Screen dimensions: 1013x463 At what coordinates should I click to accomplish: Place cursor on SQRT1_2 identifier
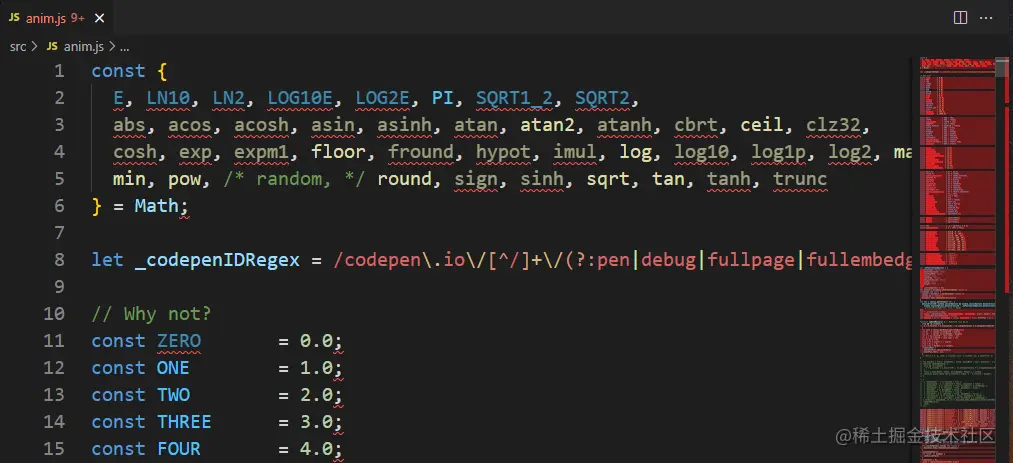coord(514,98)
